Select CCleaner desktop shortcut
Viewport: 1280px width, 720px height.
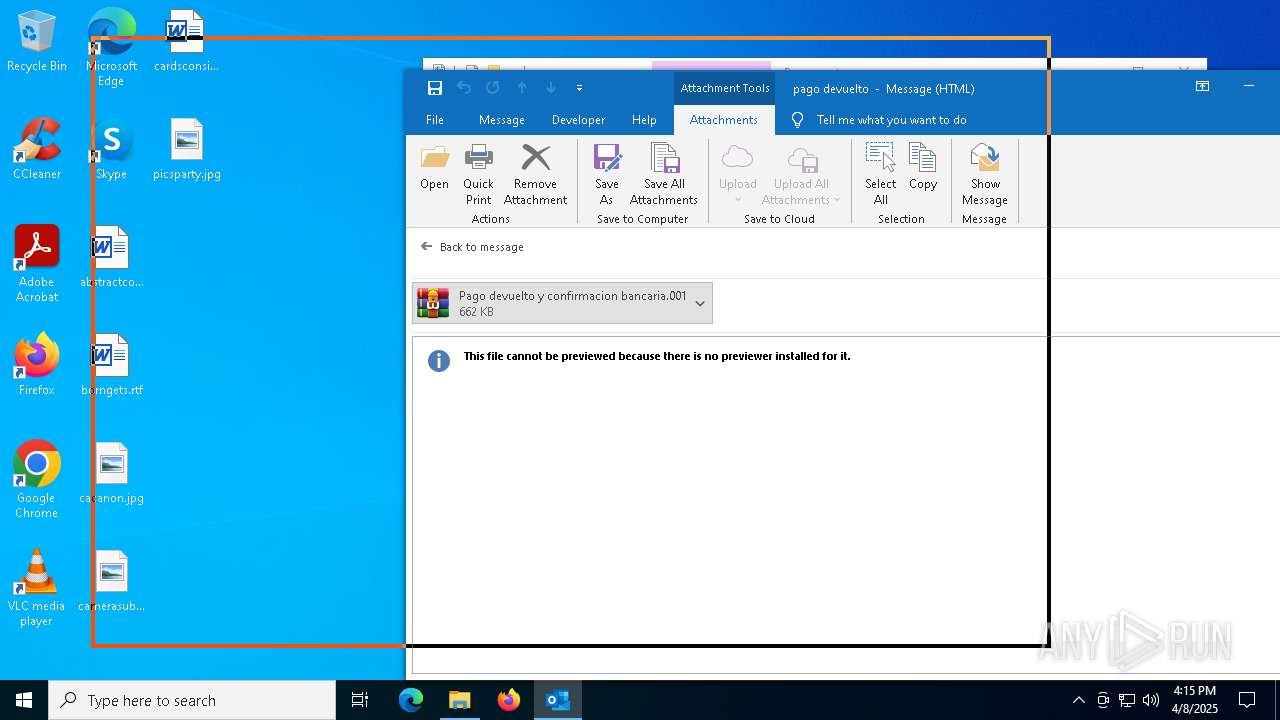(x=37, y=150)
